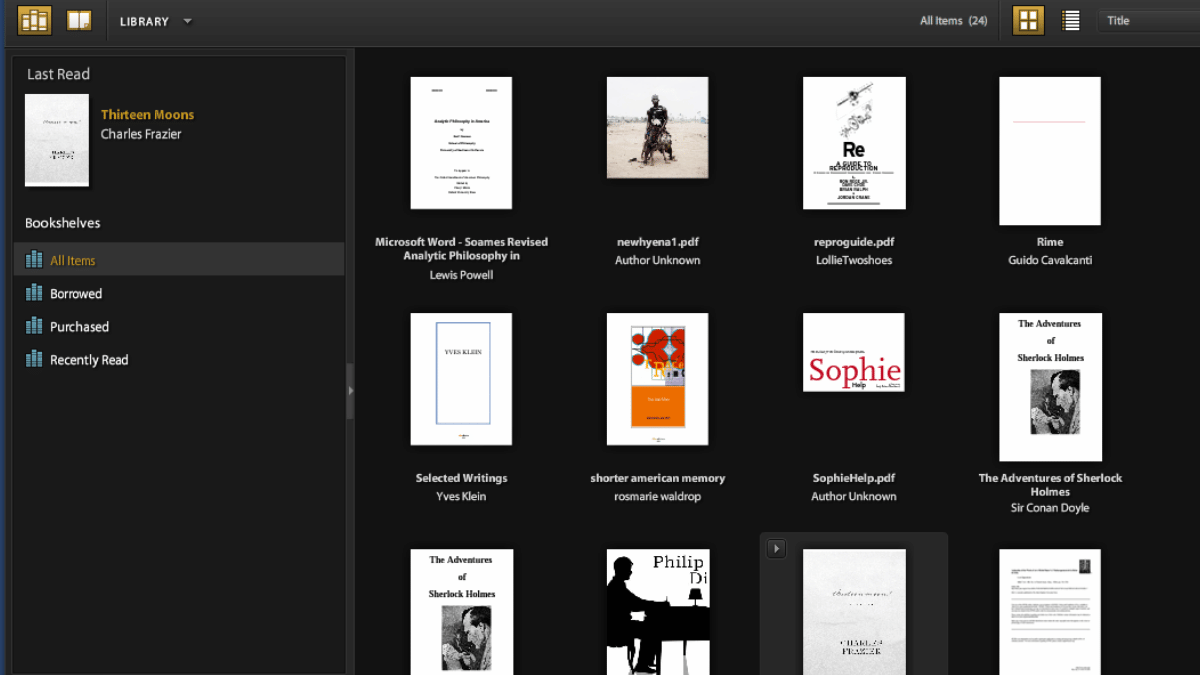Open the Title sort dropdown

coord(1149,20)
